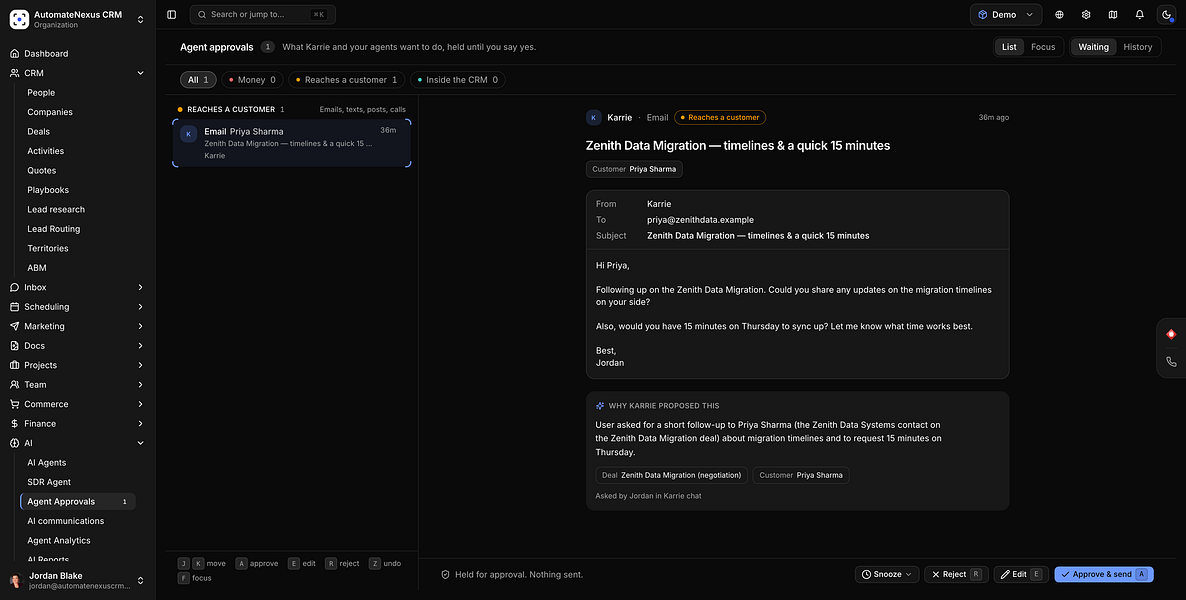Click Approve & send button
Screen dimensions: 1186x600
[1104, 574]
